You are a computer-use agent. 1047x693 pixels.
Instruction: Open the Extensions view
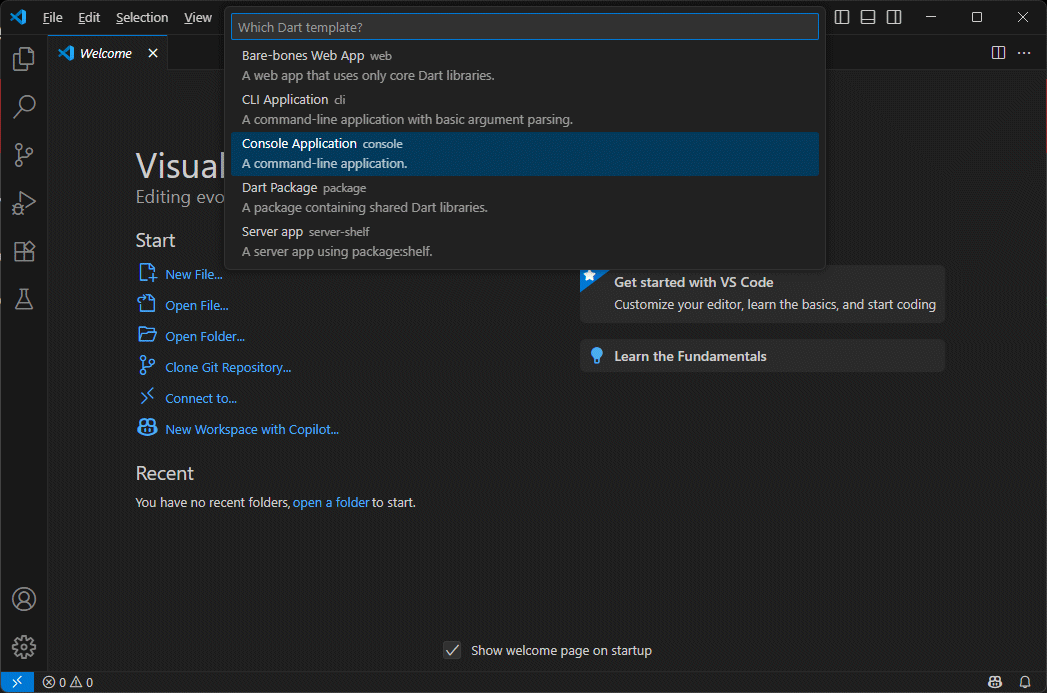point(24,251)
